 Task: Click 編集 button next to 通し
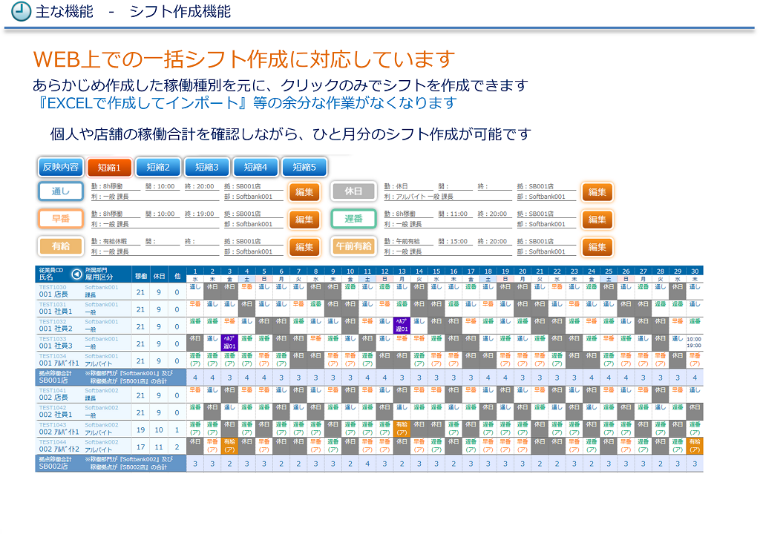[x=304, y=191]
